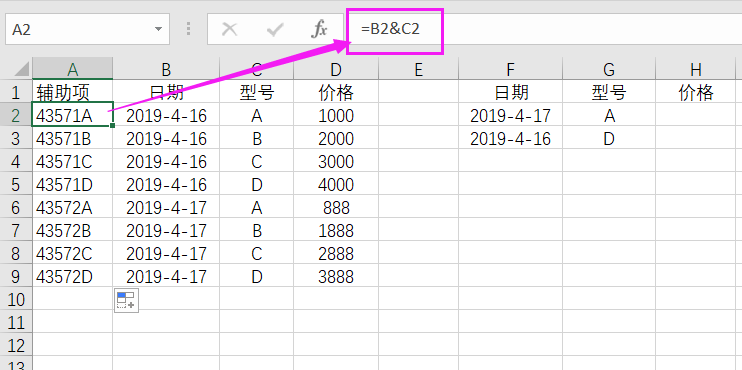The image size is (742, 370).
Task: Select row 1 header
Action: tap(16, 92)
